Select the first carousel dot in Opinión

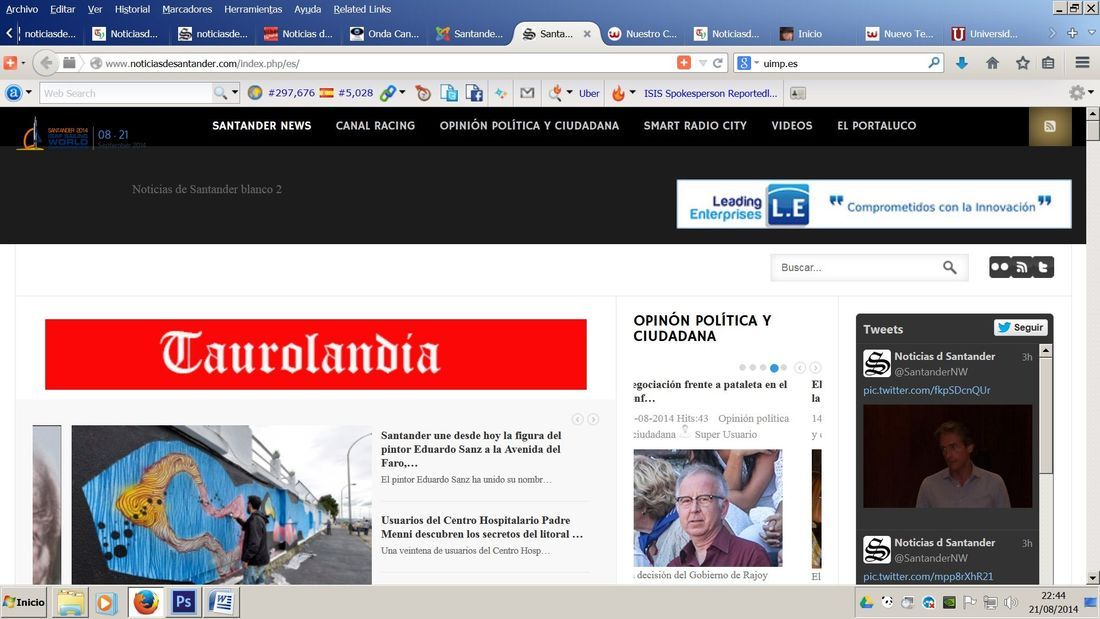tap(742, 368)
